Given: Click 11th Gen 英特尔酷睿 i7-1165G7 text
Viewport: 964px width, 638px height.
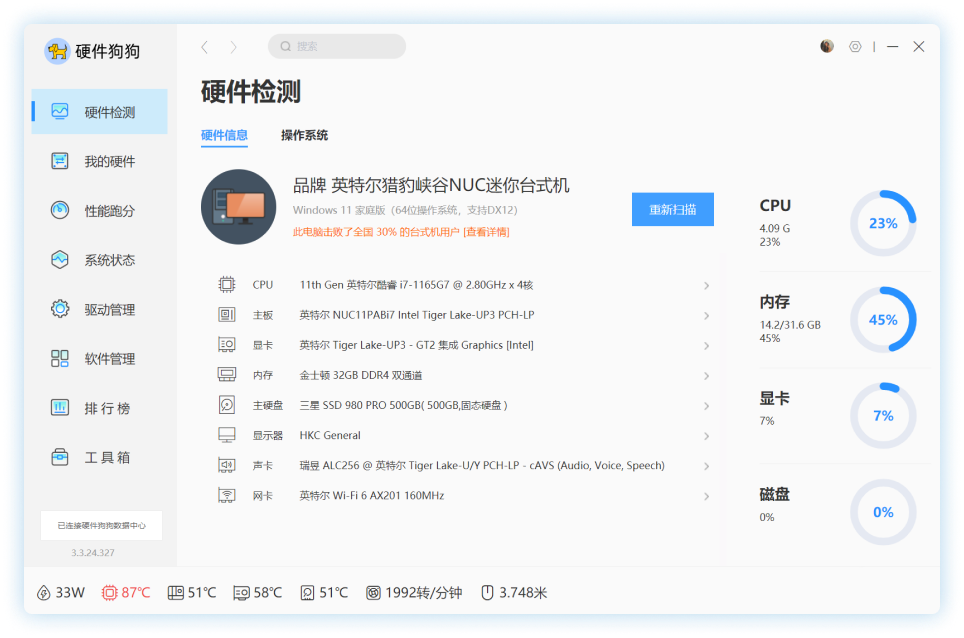Looking at the screenshot, I should pos(416,285).
